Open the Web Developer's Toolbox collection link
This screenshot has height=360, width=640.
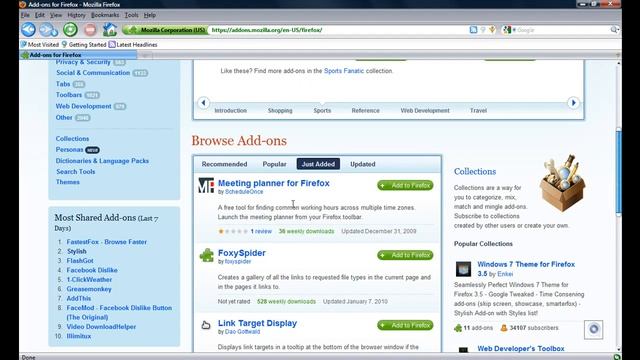pos(521,349)
